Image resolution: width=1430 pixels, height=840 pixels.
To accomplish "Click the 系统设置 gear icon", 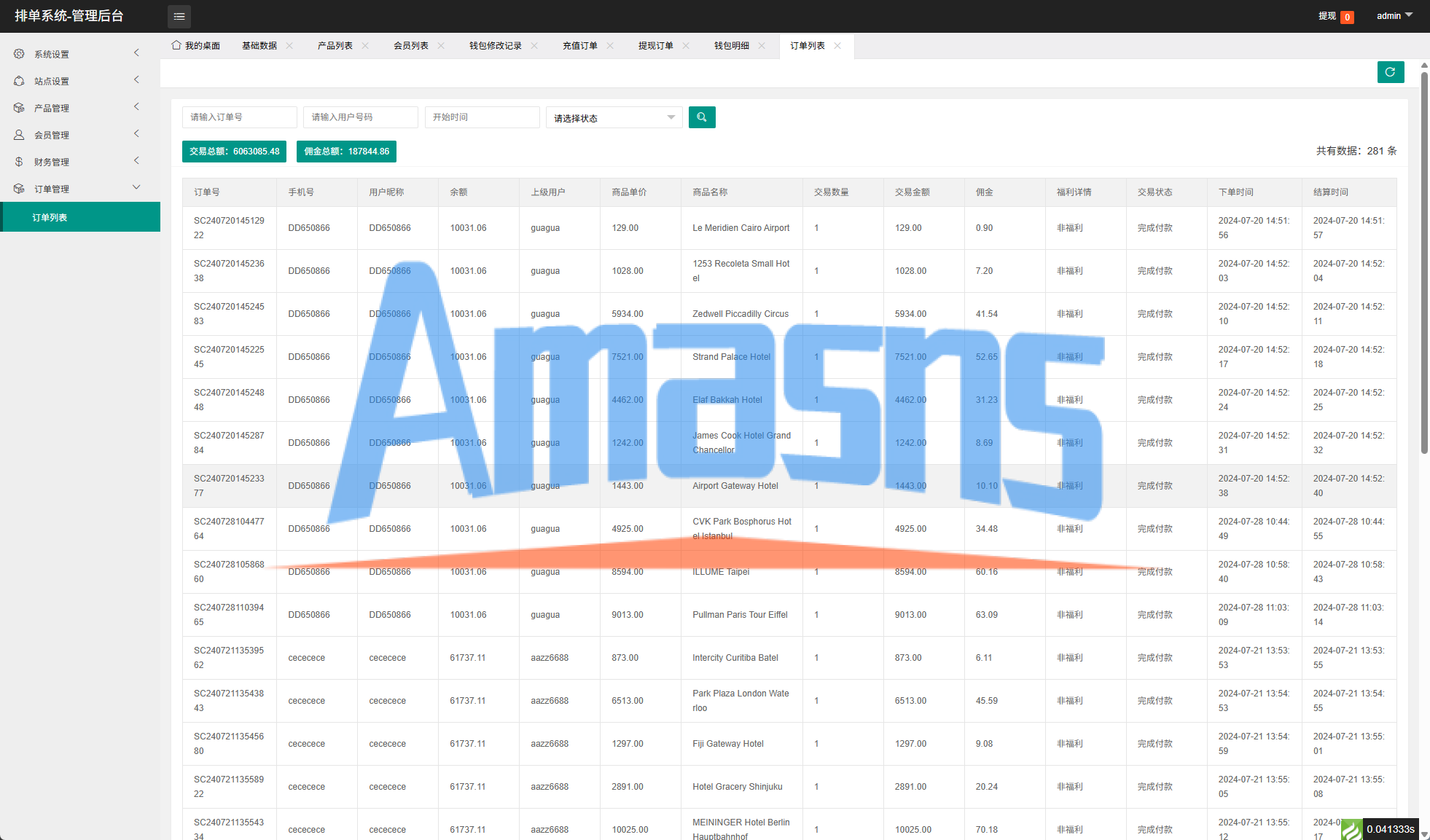I will 19,54.
